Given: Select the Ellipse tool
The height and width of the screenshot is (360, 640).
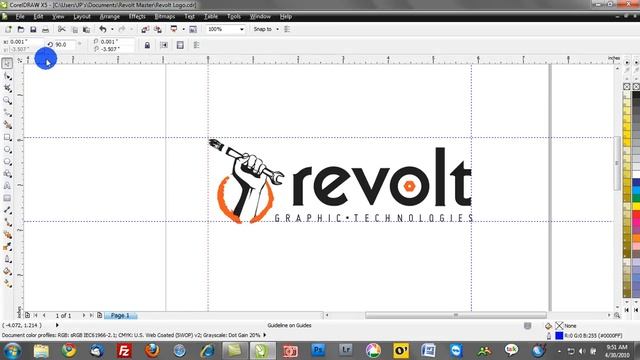Looking at the screenshot, I should [7, 149].
